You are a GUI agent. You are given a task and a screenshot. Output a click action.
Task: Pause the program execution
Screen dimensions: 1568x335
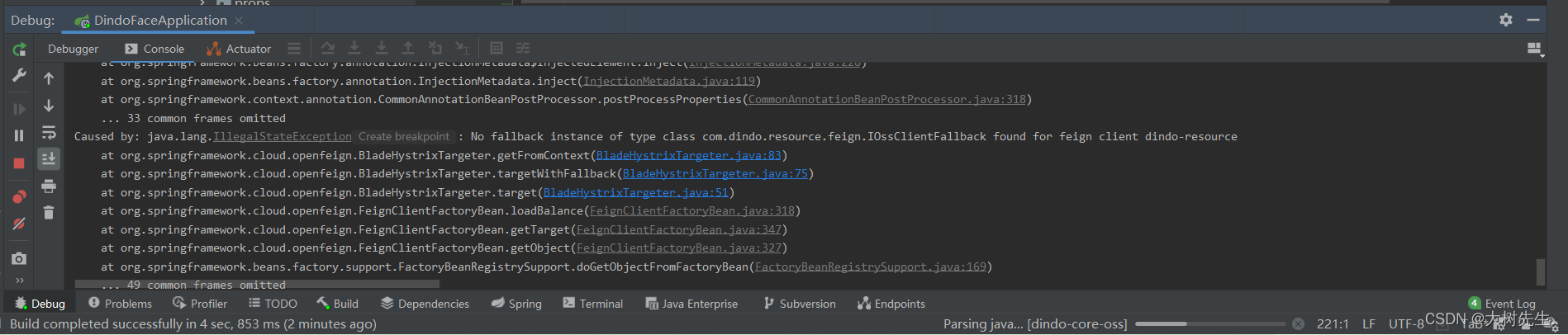coord(19,135)
